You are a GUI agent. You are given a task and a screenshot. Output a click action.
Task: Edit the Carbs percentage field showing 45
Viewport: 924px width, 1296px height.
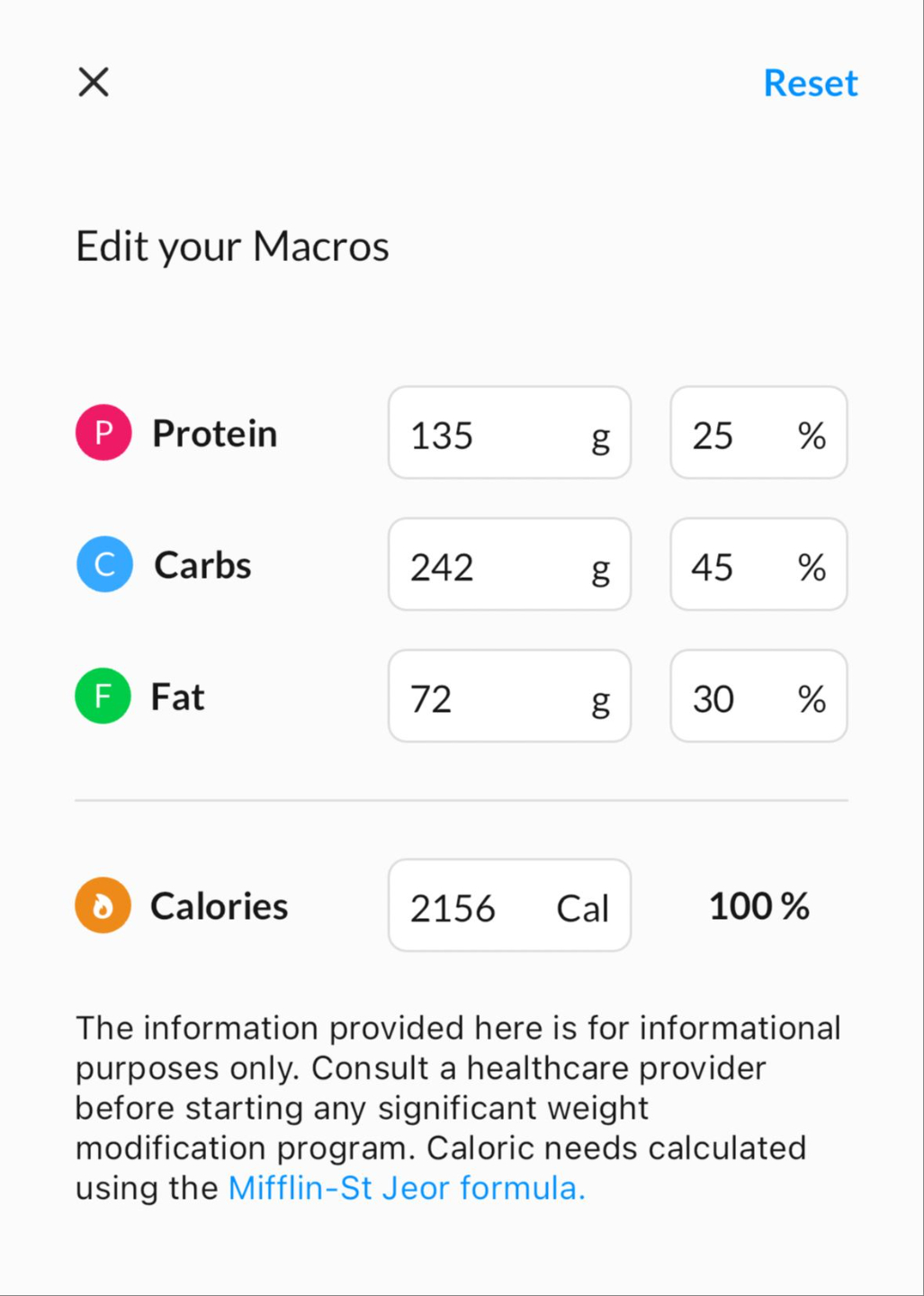tap(758, 564)
